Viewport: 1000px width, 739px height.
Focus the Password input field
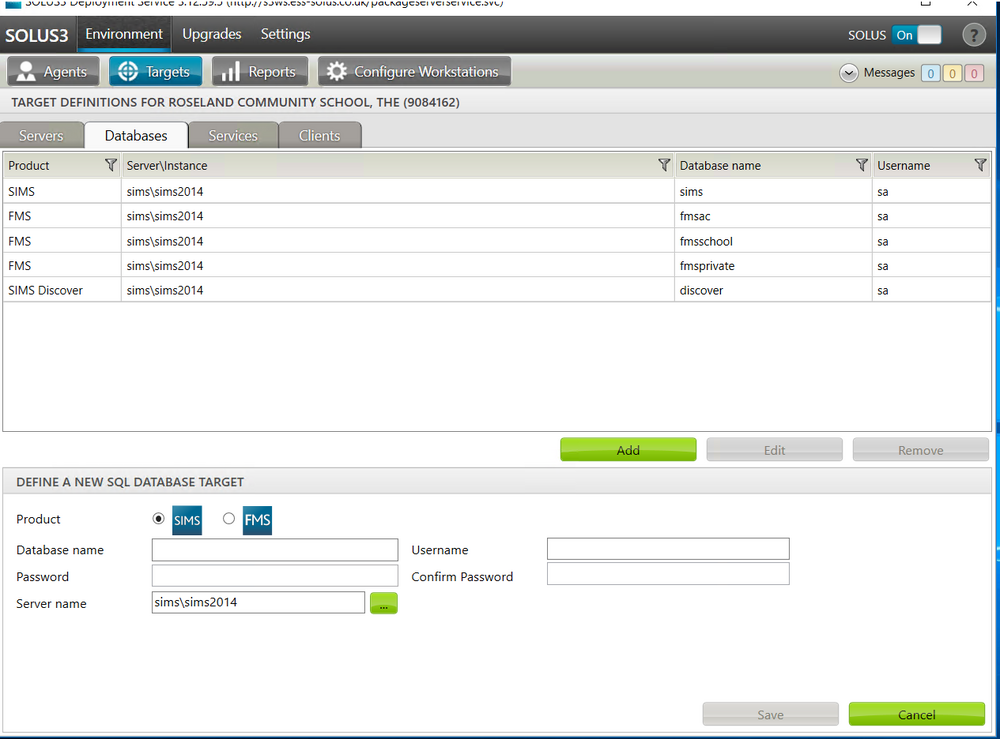[275, 576]
